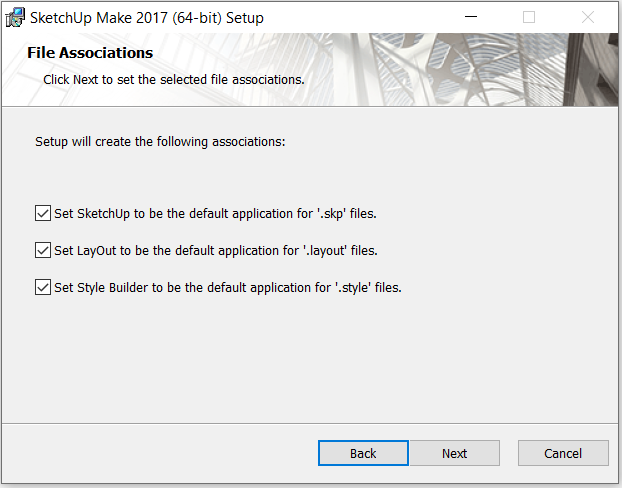
Task: Click the 'Set Style Builder to be the default' label
Action: click(x=228, y=287)
